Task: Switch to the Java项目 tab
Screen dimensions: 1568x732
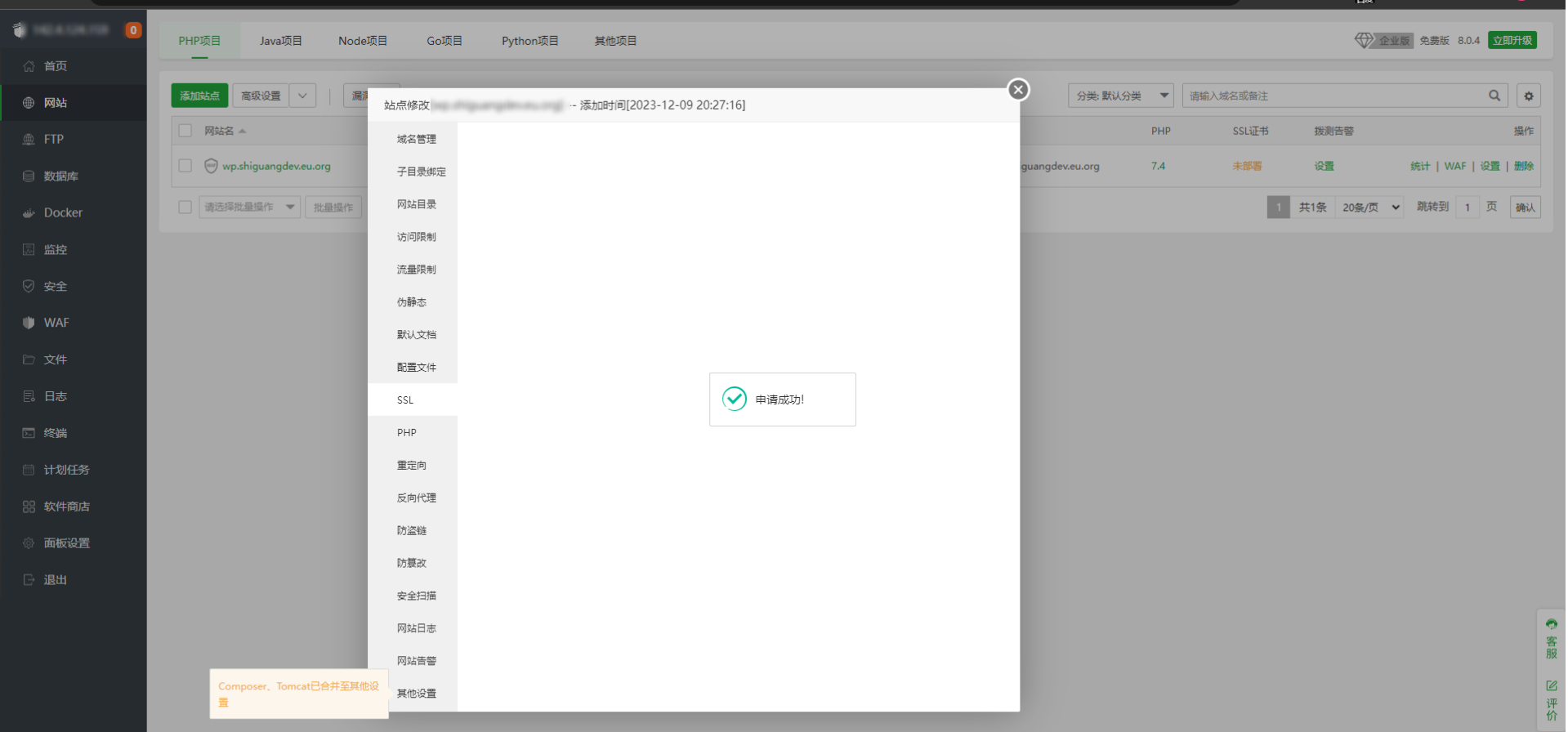Action: (280, 41)
